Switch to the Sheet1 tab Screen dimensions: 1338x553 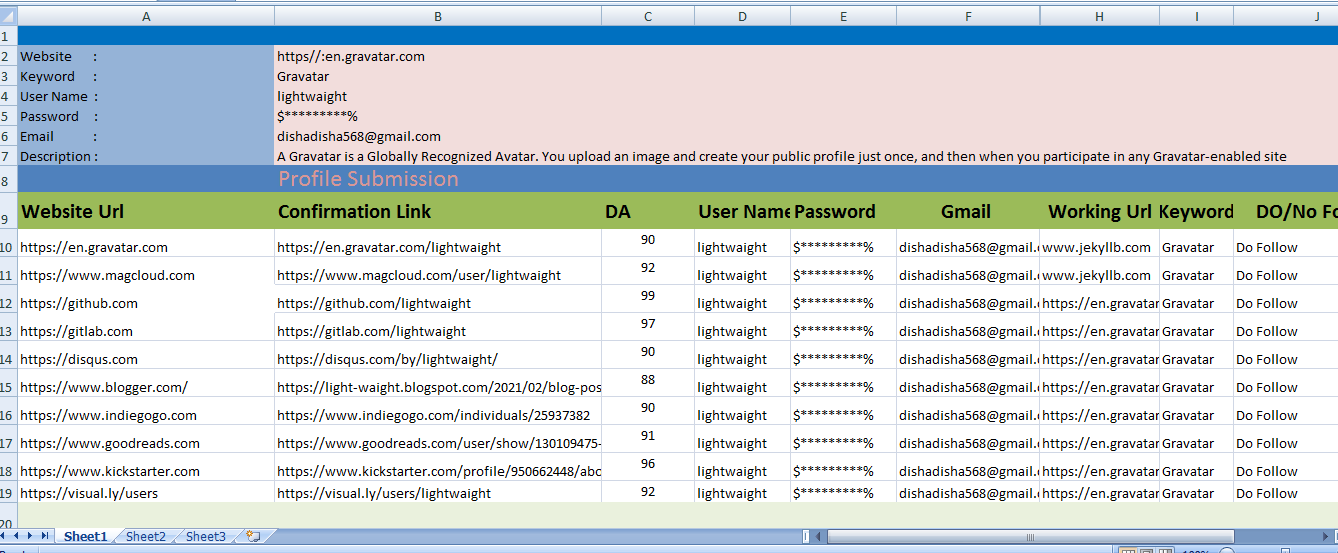[85, 537]
